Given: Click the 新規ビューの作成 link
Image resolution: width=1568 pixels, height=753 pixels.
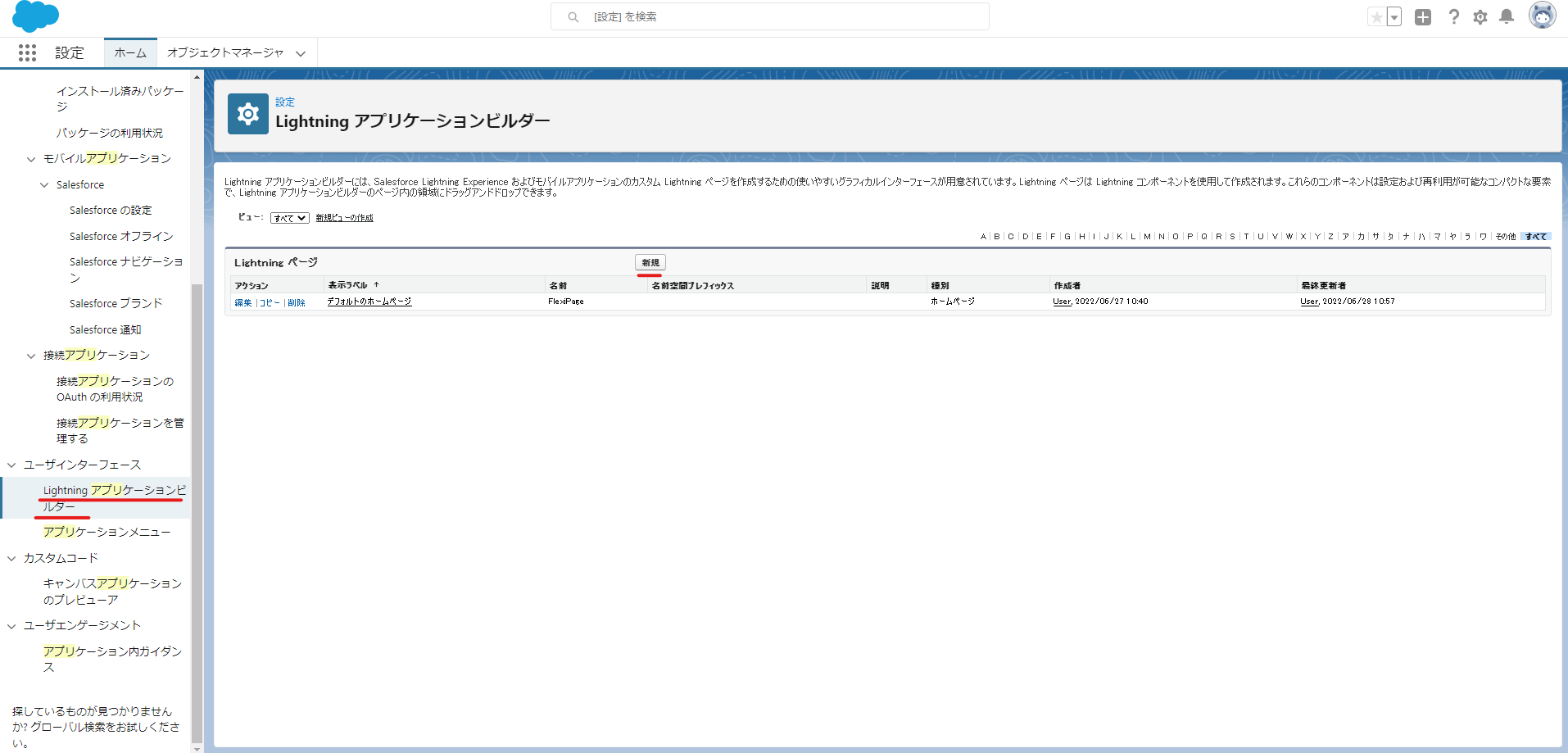Looking at the screenshot, I should tap(344, 218).
